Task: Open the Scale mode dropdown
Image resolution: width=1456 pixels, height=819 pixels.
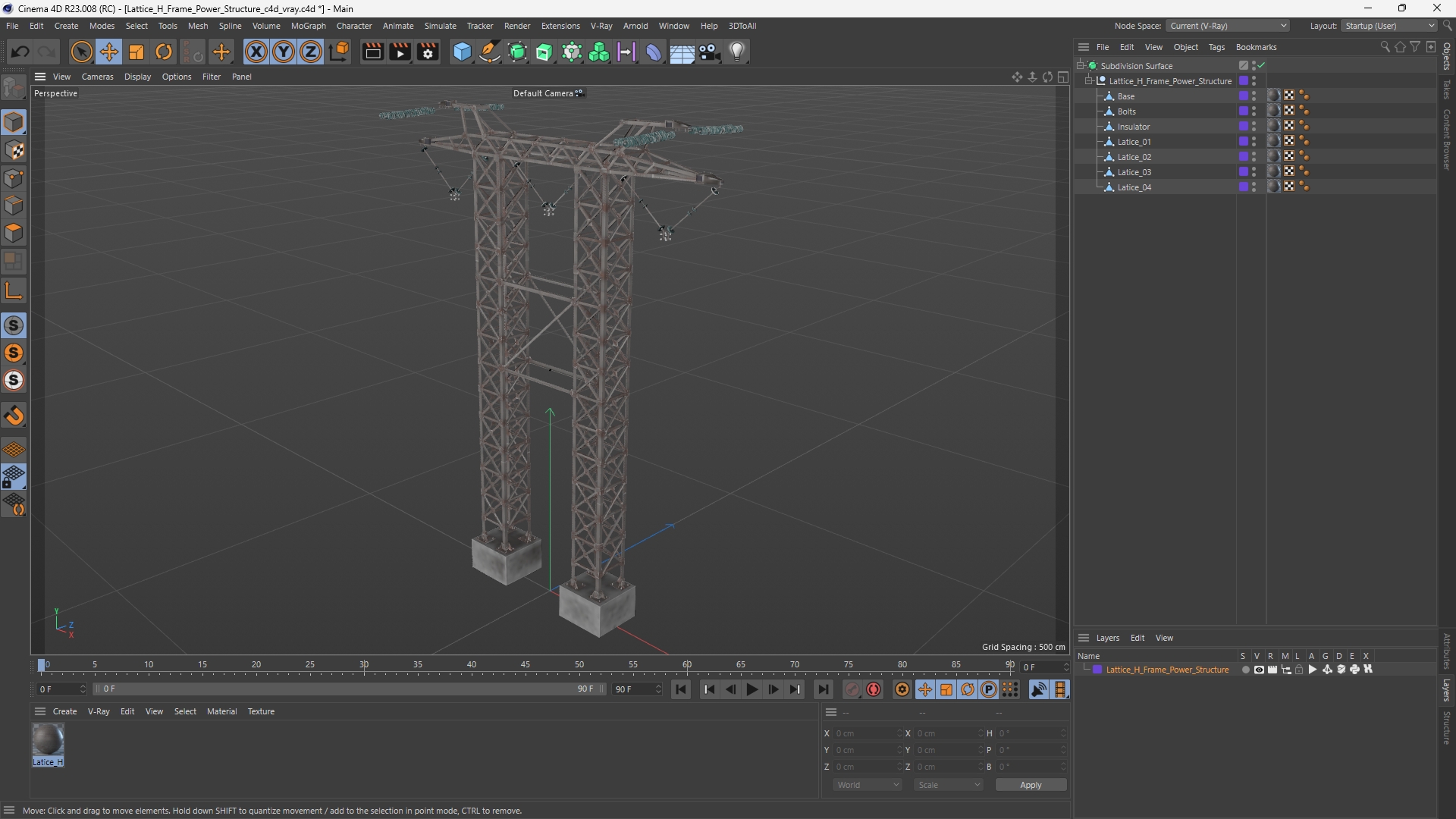Action: 949,785
